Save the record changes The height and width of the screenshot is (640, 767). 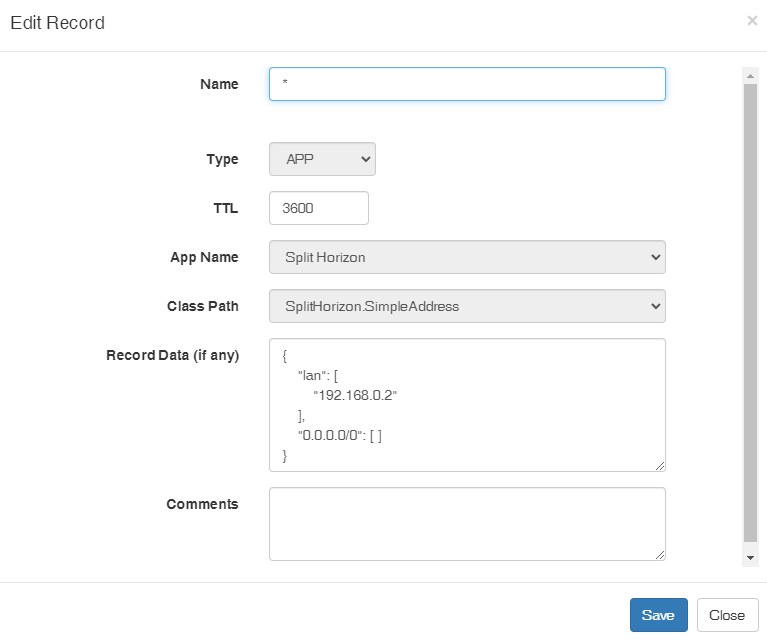(658, 615)
